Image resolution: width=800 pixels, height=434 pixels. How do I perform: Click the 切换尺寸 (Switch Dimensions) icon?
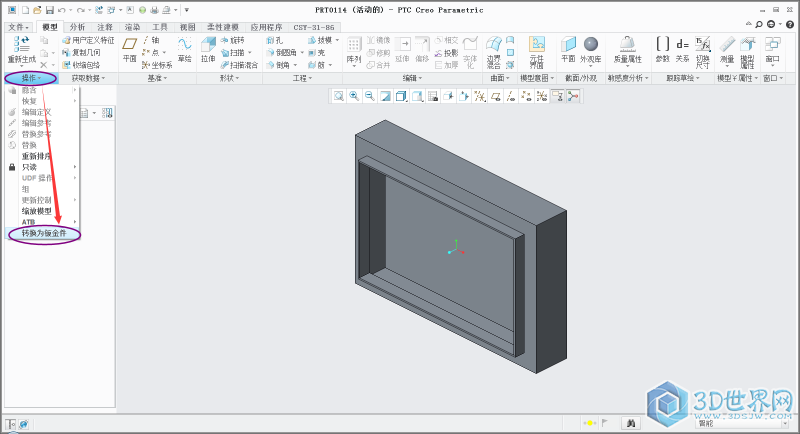click(703, 44)
